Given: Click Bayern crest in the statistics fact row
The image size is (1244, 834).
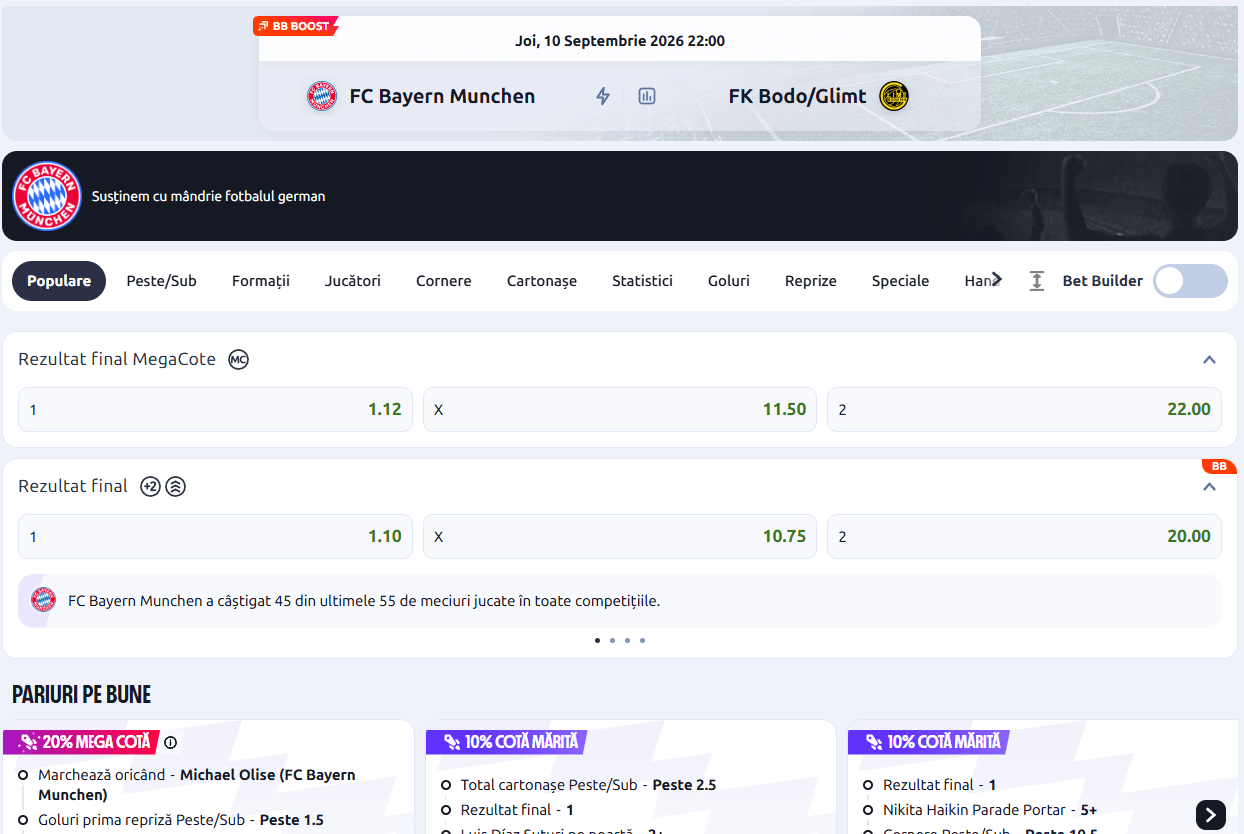Looking at the screenshot, I should tap(43, 600).
